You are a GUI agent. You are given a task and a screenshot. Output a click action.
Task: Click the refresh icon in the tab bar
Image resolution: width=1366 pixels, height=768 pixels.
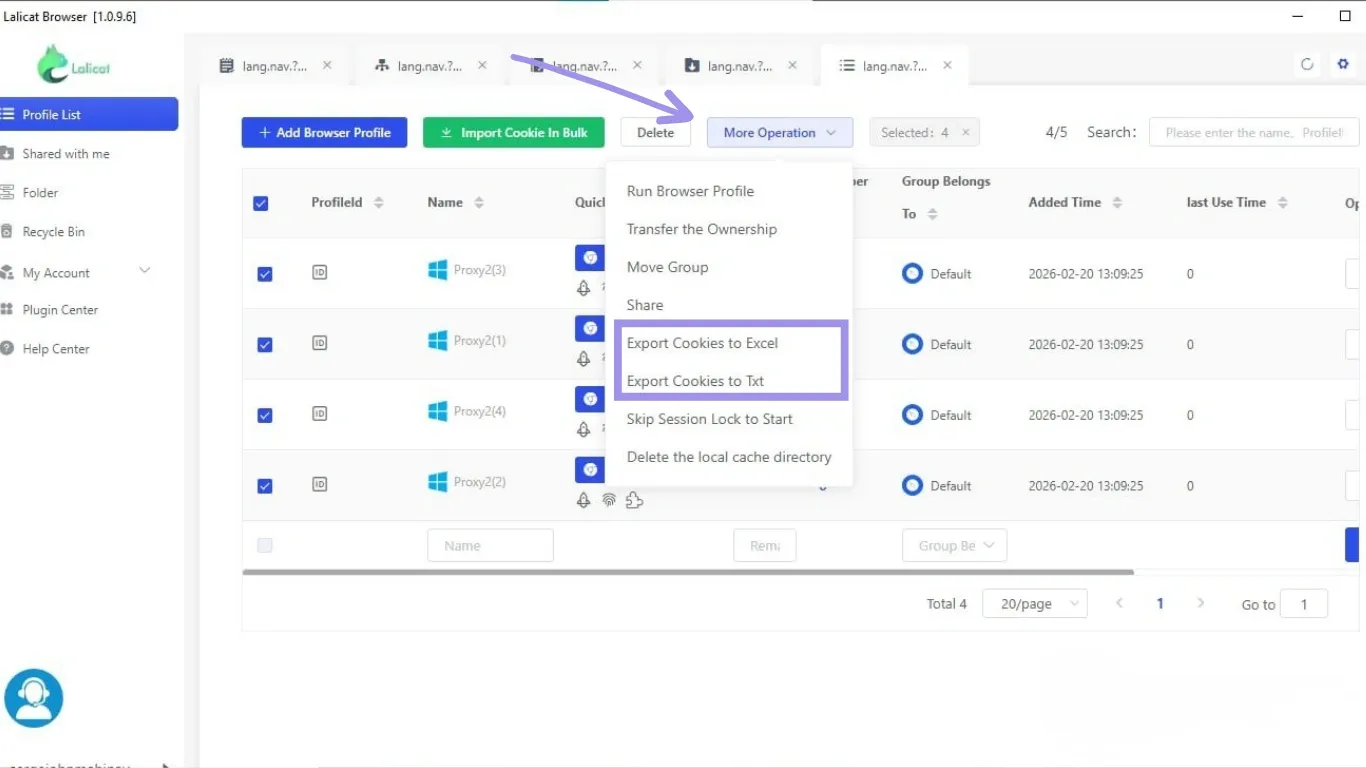1307,65
